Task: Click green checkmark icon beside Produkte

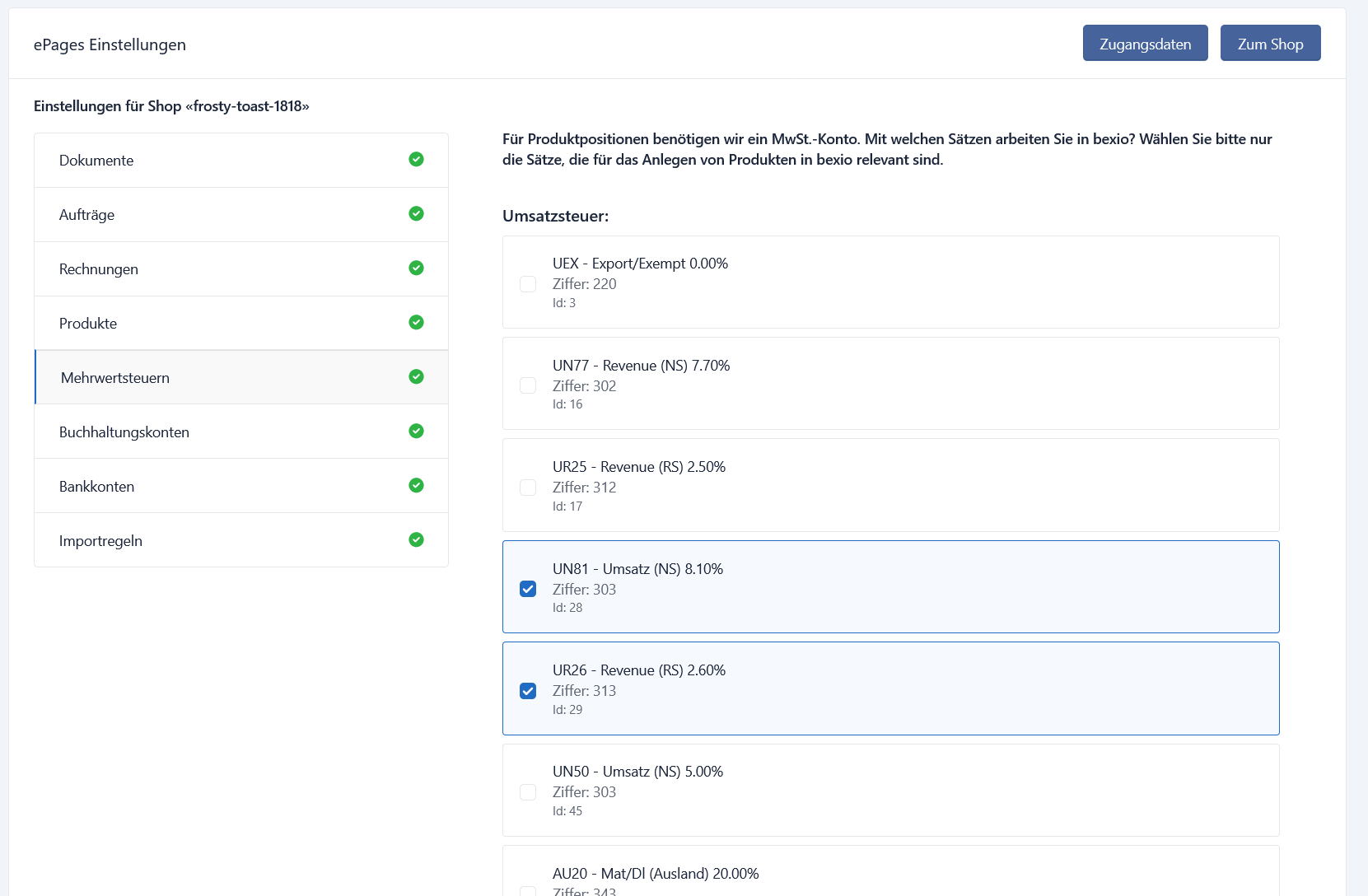Action: click(416, 322)
